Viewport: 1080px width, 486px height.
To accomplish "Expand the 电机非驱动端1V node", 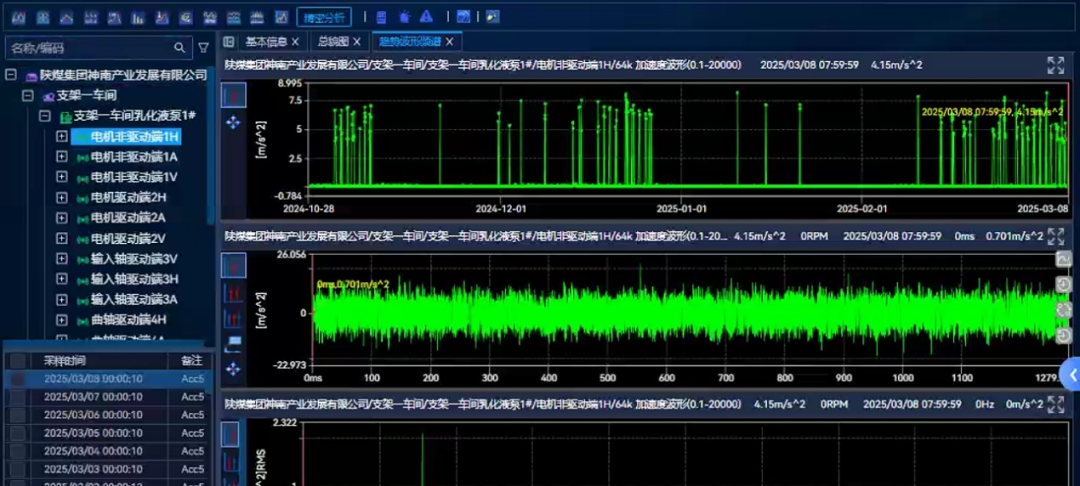I will [x=62, y=177].
